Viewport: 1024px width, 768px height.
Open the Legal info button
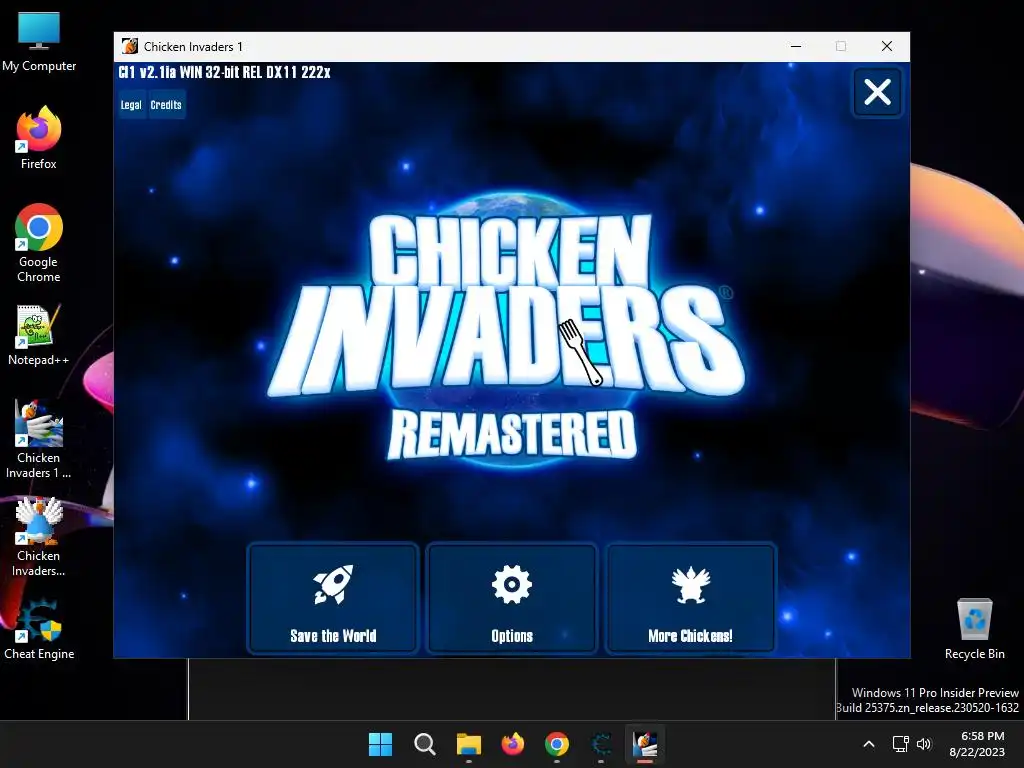coord(131,105)
